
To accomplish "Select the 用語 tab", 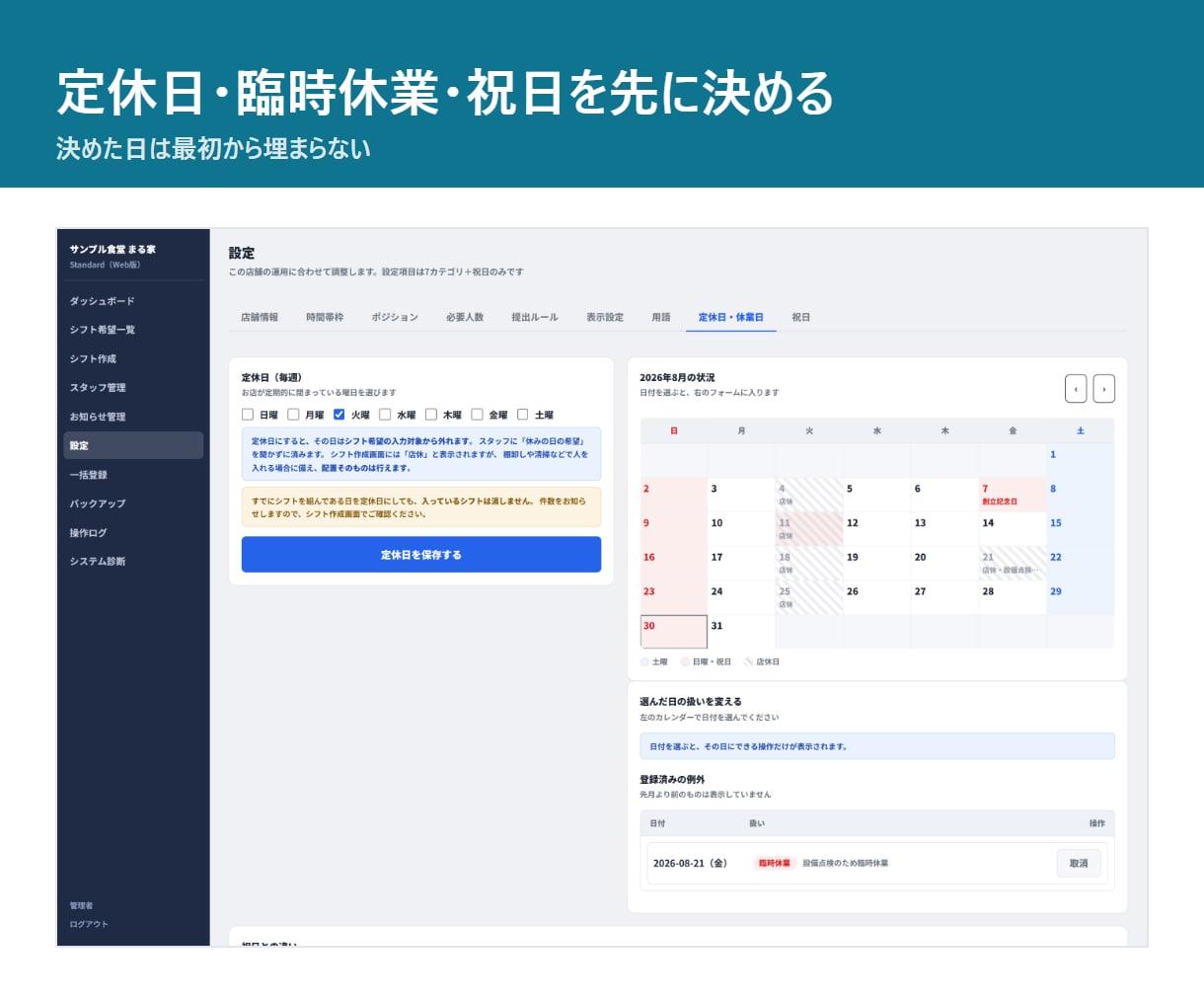I will tap(661, 318).
